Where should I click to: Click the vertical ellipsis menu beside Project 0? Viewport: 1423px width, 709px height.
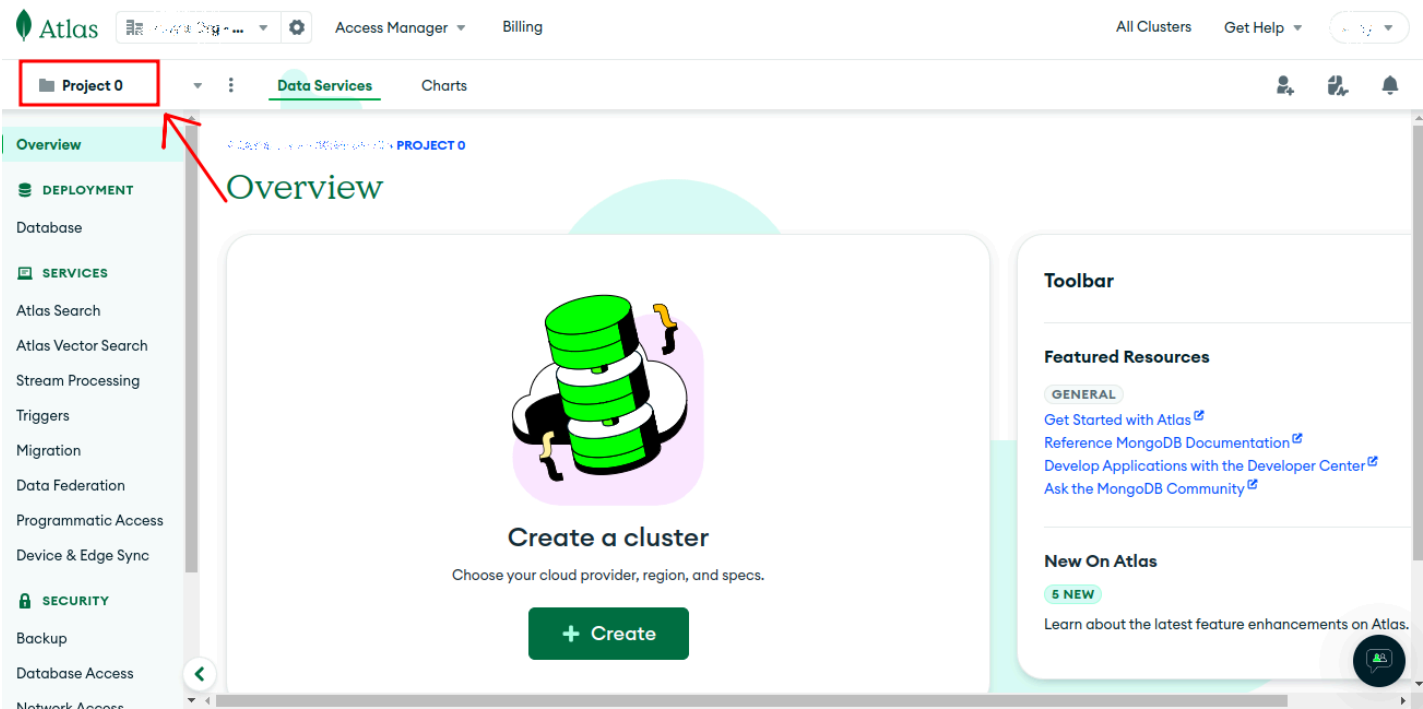coord(231,85)
